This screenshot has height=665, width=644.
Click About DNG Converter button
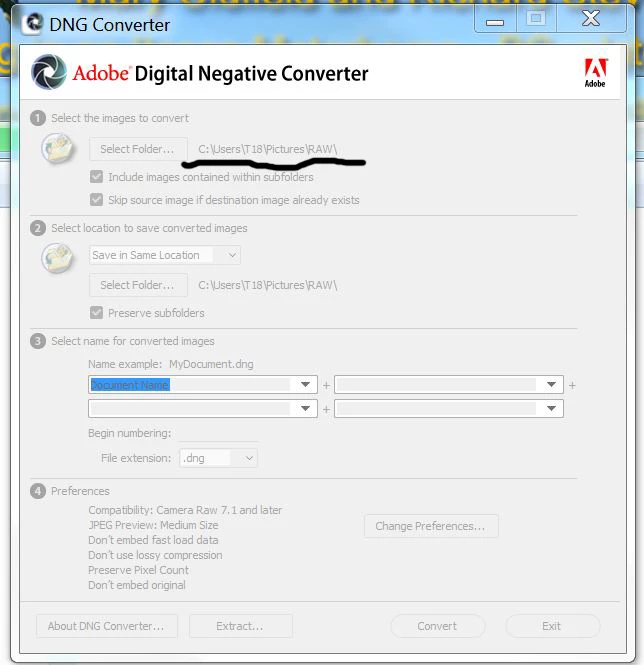(106, 626)
